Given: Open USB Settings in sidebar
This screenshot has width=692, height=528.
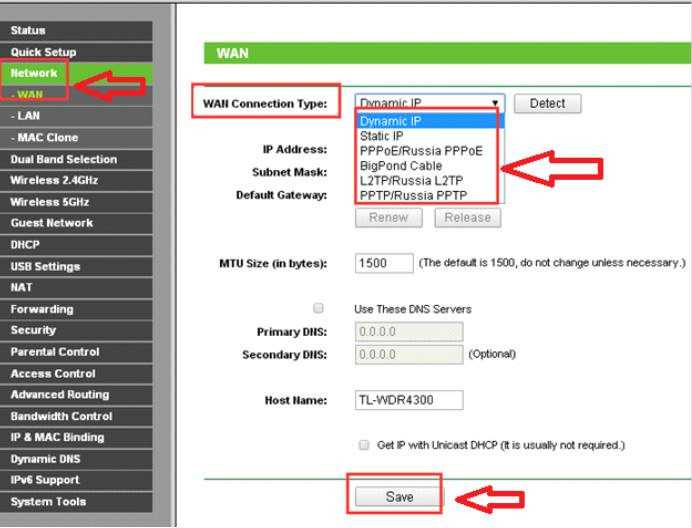Looking at the screenshot, I should [76, 266].
